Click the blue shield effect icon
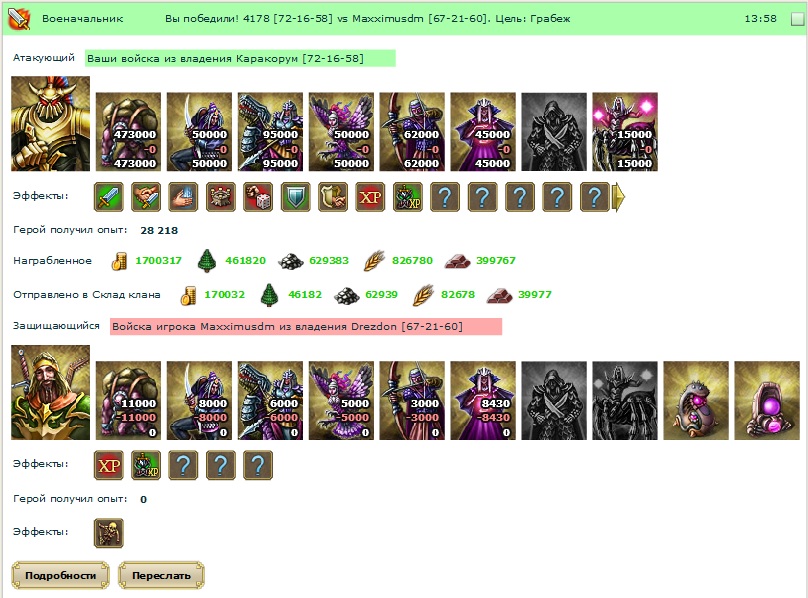Screen dimensions: 808x598 click(x=296, y=197)
